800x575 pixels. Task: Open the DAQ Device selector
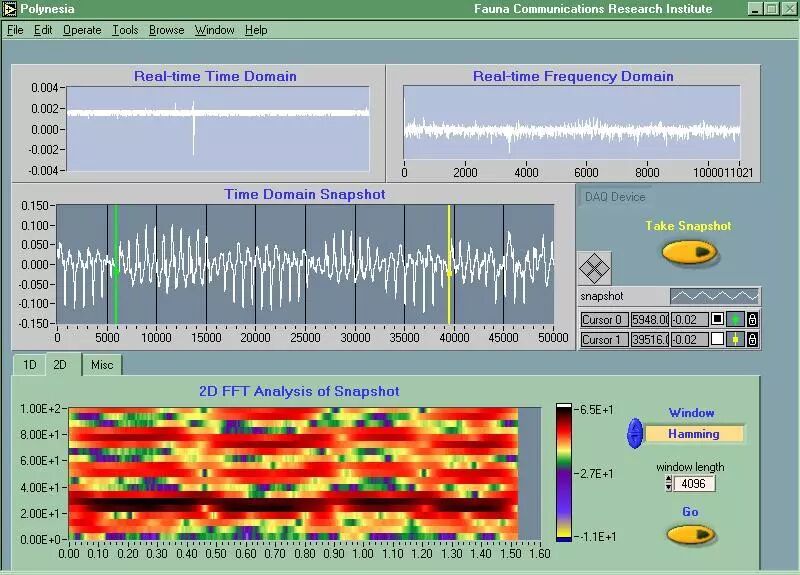615,197
